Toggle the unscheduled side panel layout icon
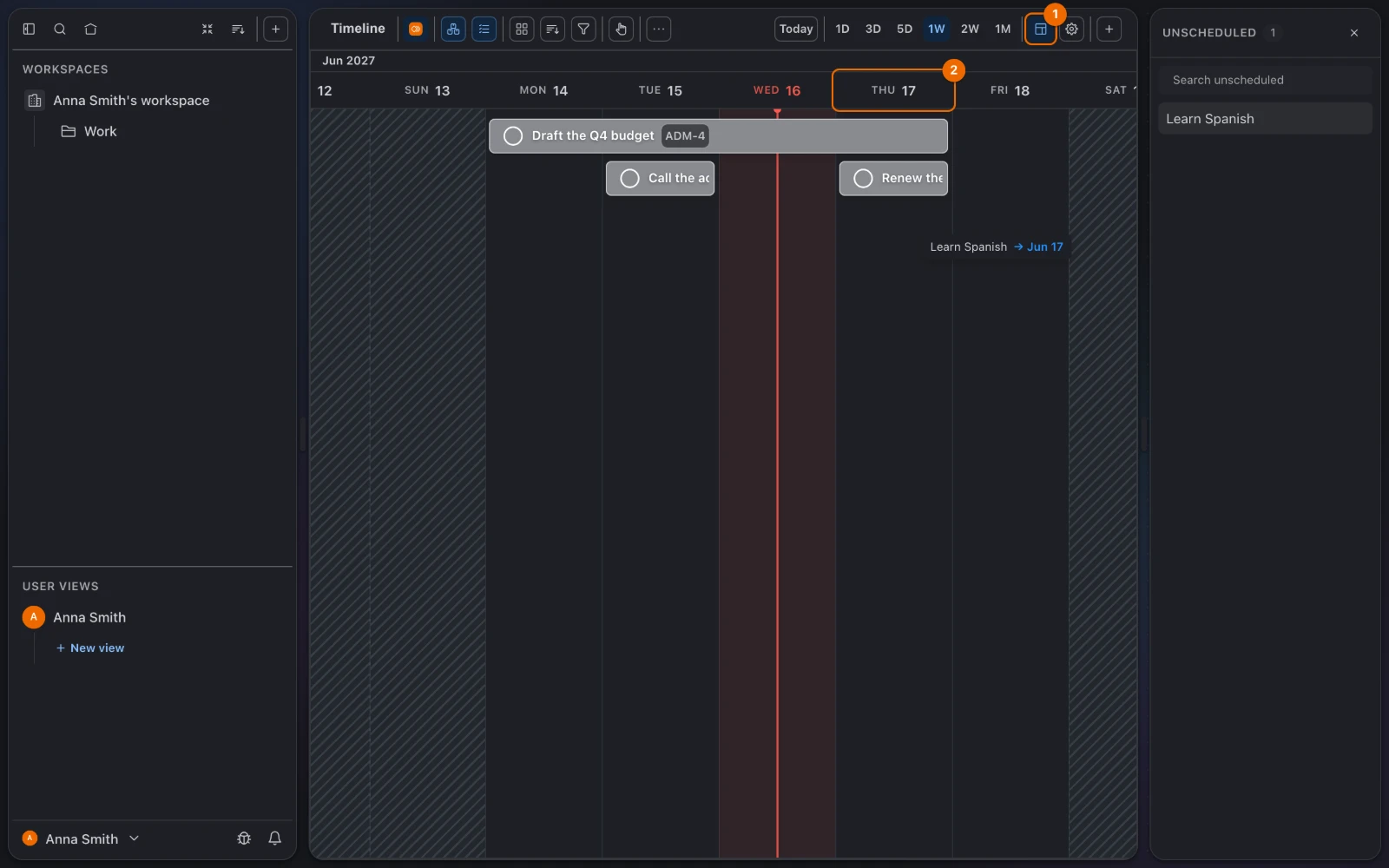1389x868 pixels. tap(1040, 29)
